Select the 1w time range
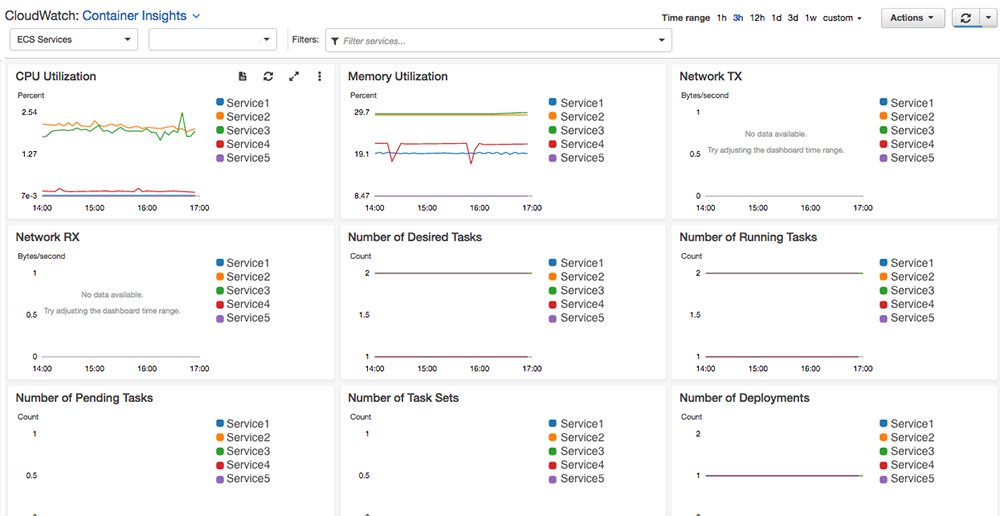 coord(810,18)
